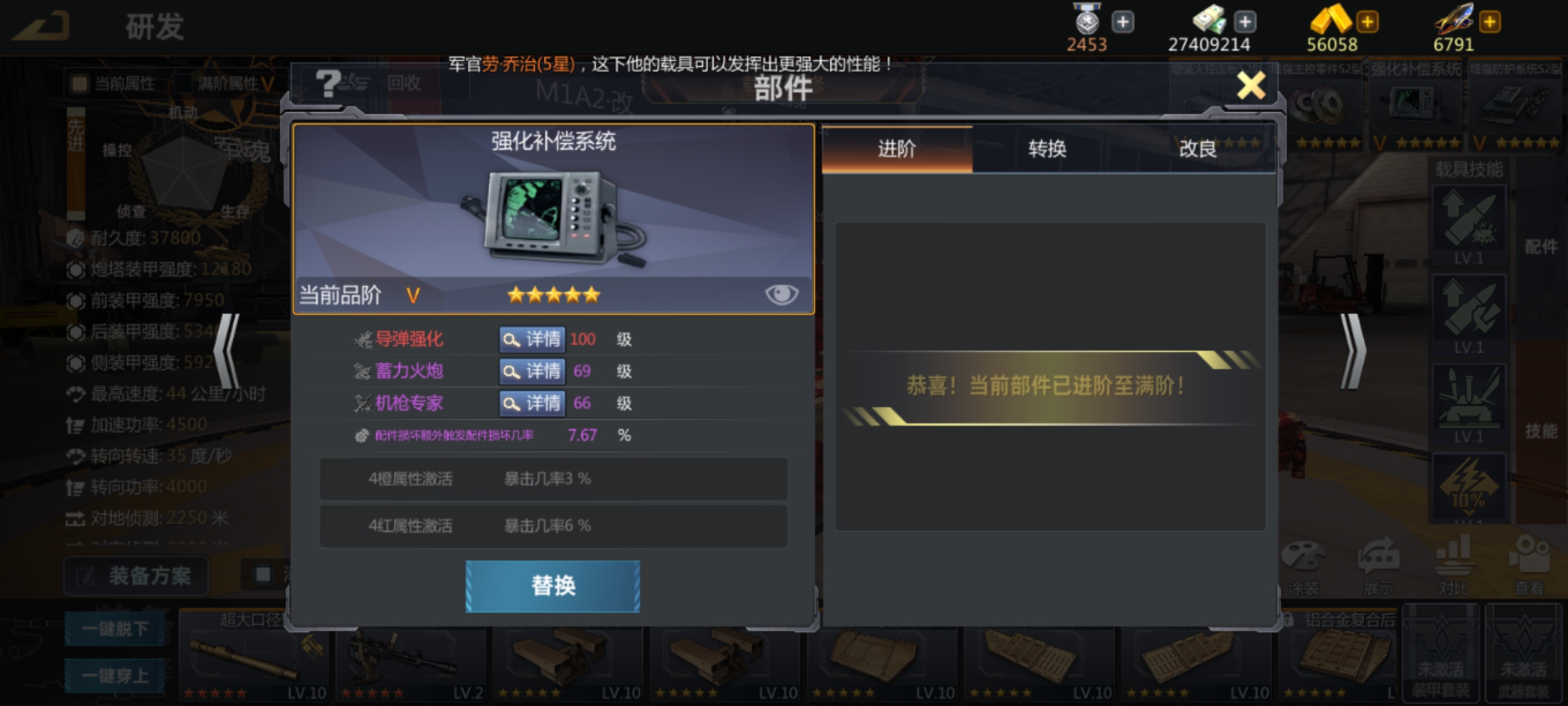This screenshot has height=706, width=1568.
Task: Click plus icon next to 6791 rockets
Action: pos(1490,22)
